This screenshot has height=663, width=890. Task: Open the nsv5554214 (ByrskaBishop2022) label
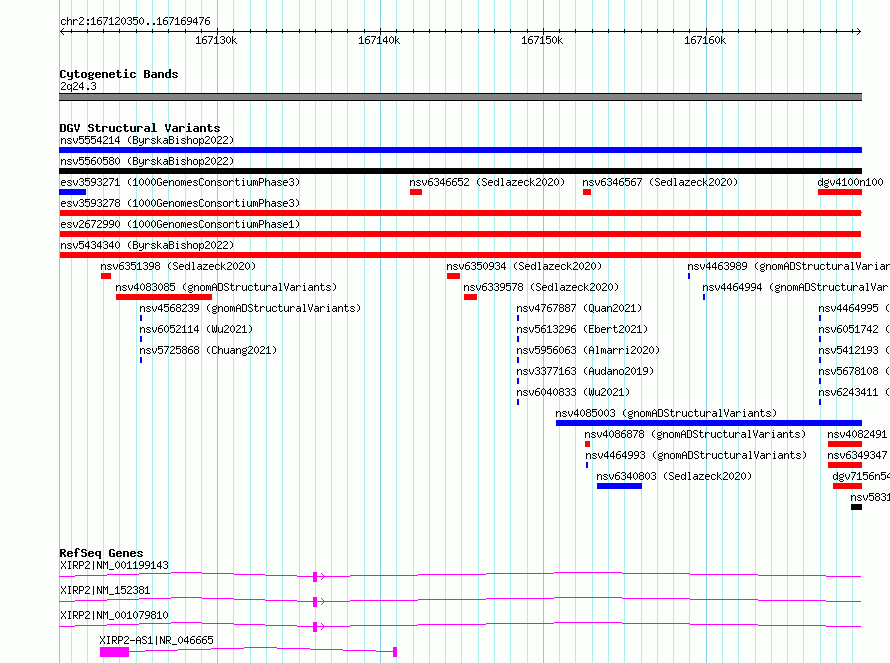tap(147, 140)
